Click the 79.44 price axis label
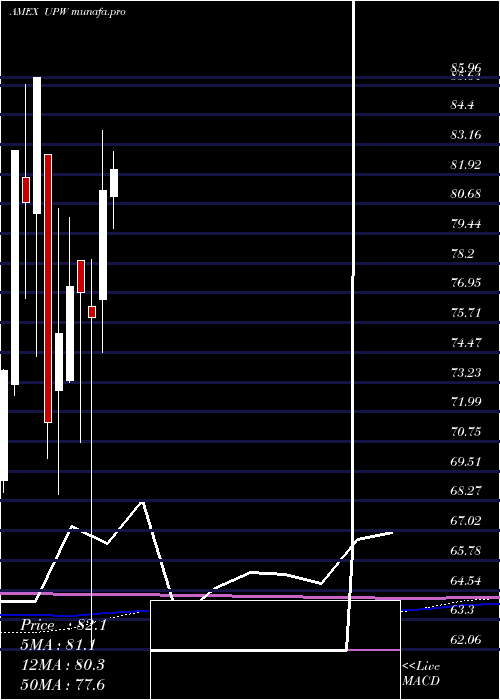Viewport: 500px width, 700px height. pos(466,224)
